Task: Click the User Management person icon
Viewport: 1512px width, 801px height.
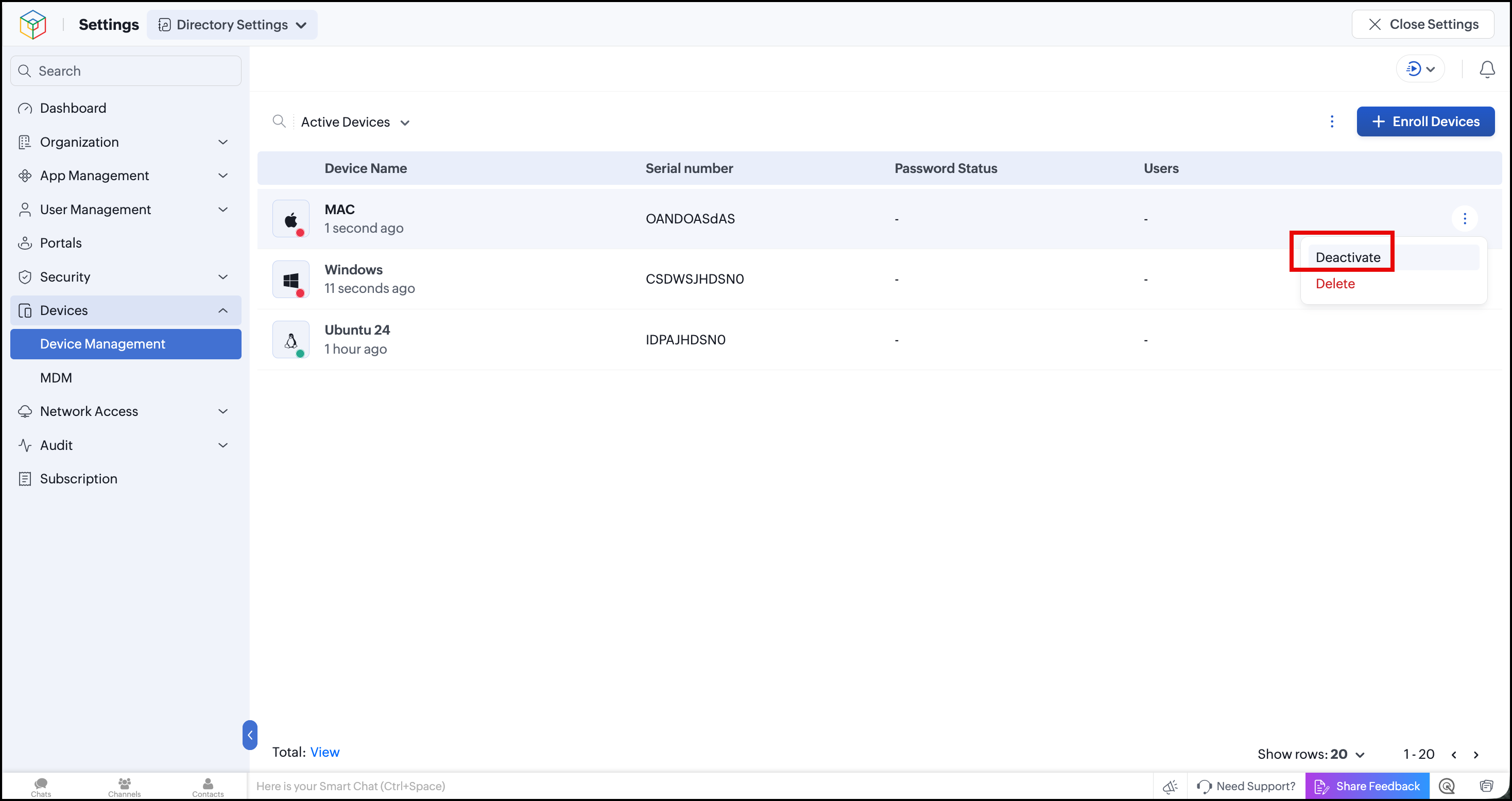Action: coord(25,210)
